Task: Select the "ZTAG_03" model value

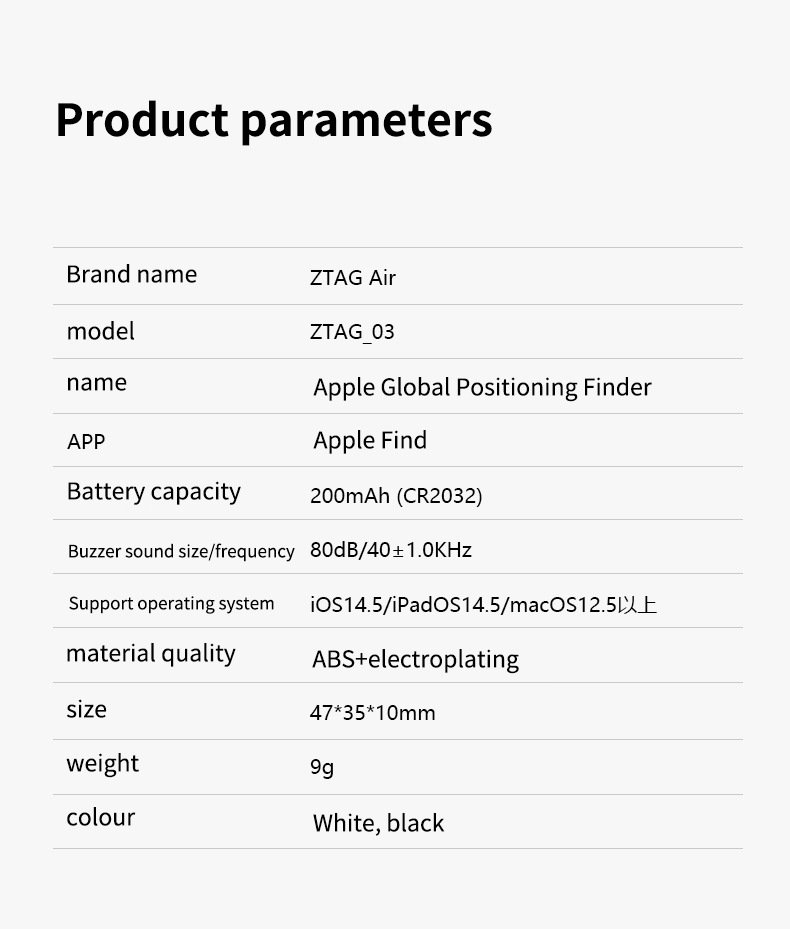Action: [x=352, y=332]
